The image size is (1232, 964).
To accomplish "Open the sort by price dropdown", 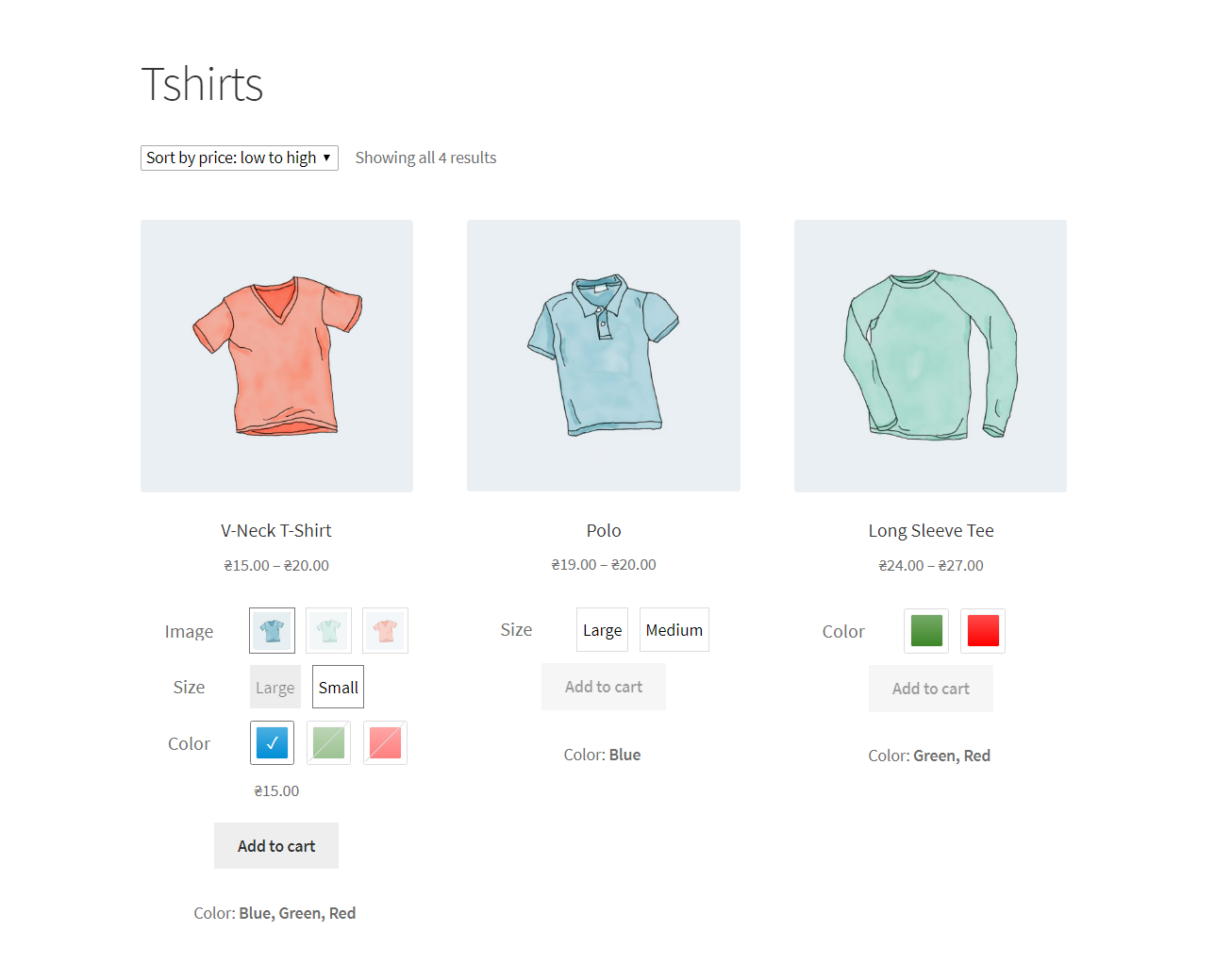I will pos(240,158).
